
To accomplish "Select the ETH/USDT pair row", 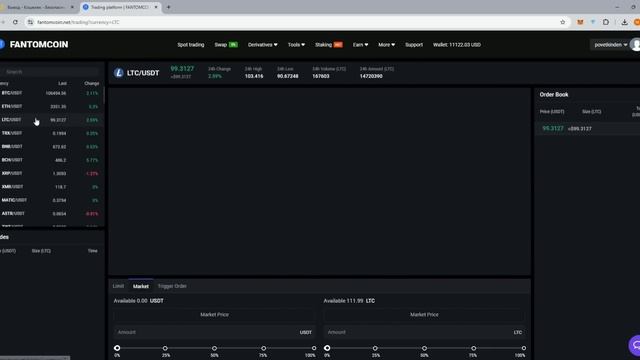I will (51, 107).
